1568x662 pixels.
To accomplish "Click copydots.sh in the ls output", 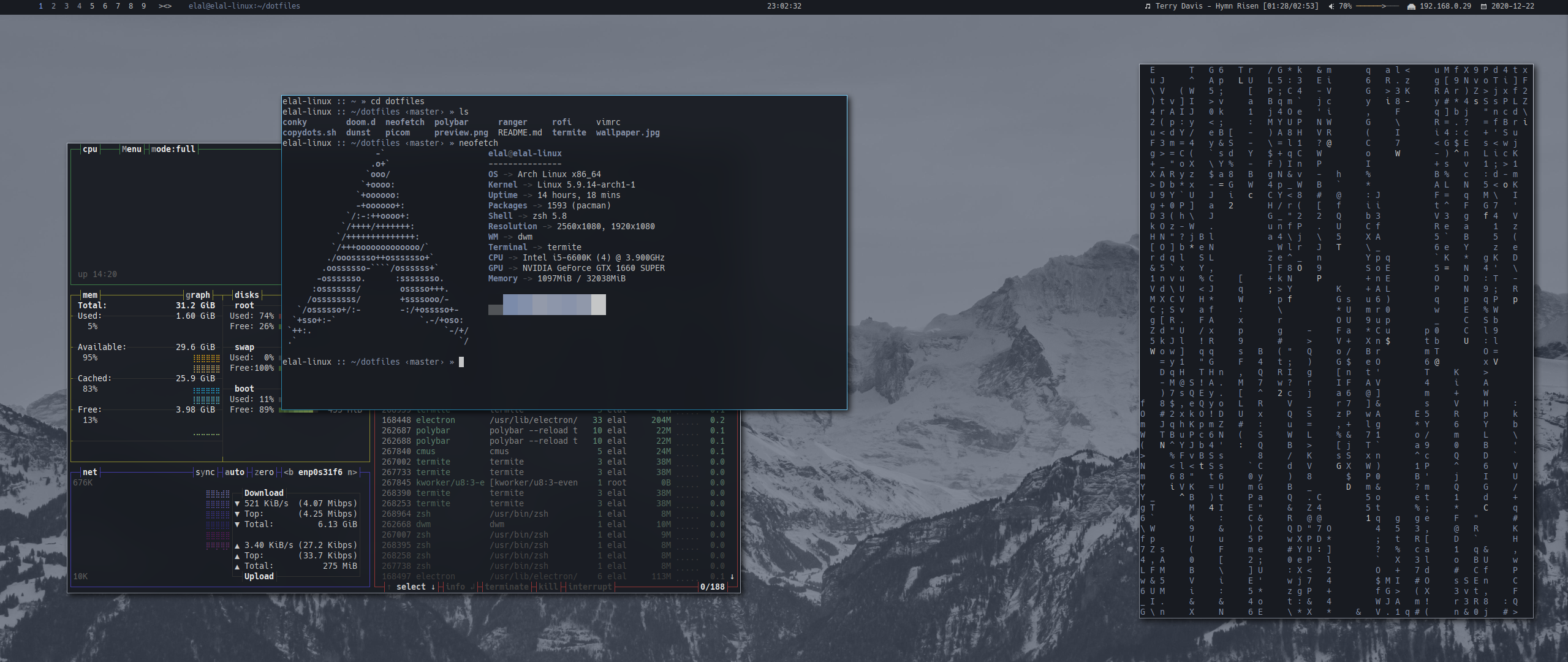I will 309,132.
